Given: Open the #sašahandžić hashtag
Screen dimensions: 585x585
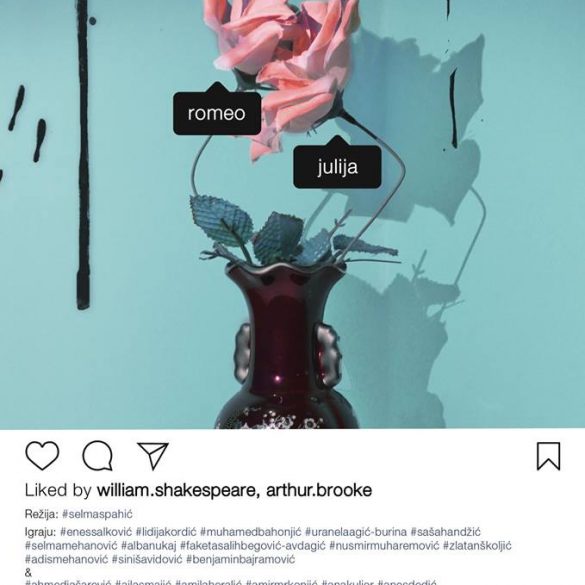Looking at the screenshot, I should (x=446, y=532).
